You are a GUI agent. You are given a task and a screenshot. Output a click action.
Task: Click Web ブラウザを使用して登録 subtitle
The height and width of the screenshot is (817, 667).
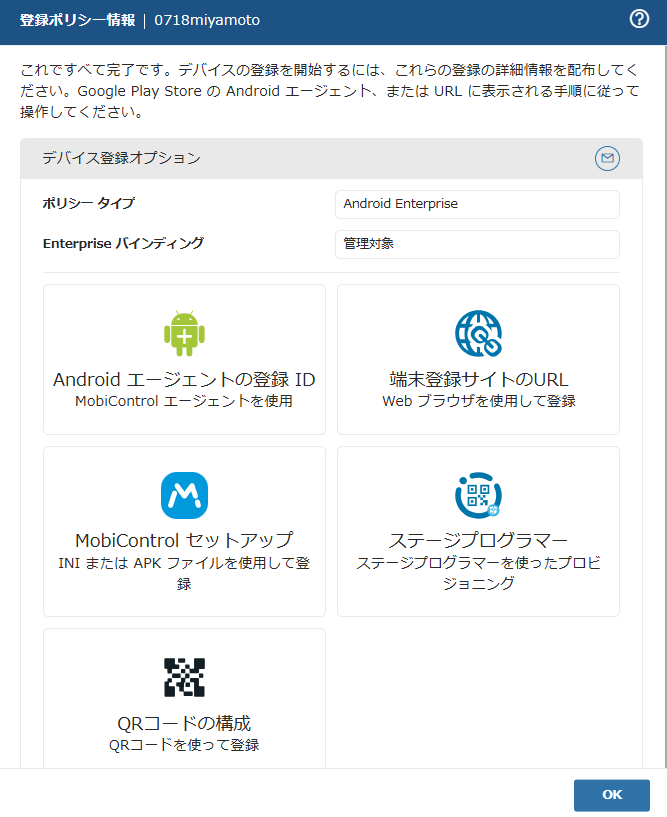click(x=478, y=401)
